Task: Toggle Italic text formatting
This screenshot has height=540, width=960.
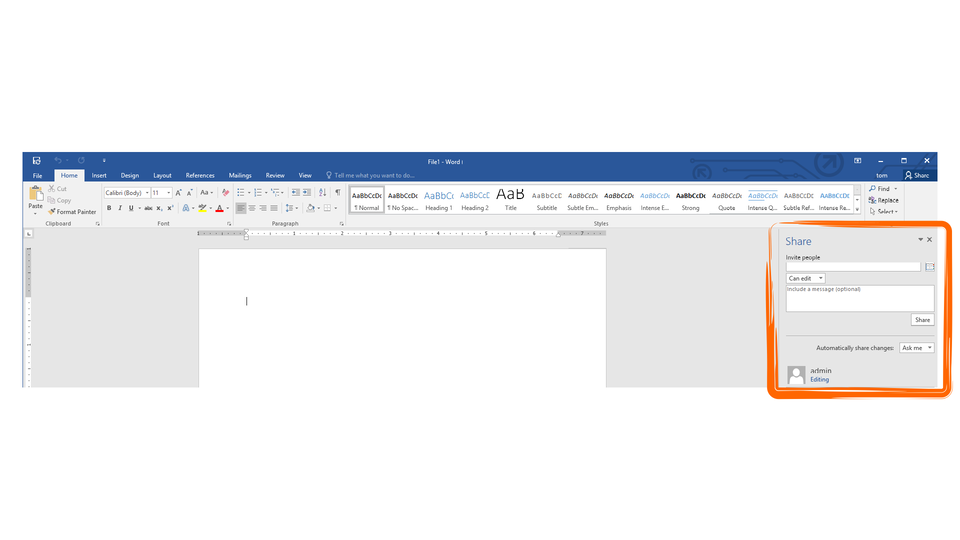Action: click(x=120, y=208)
